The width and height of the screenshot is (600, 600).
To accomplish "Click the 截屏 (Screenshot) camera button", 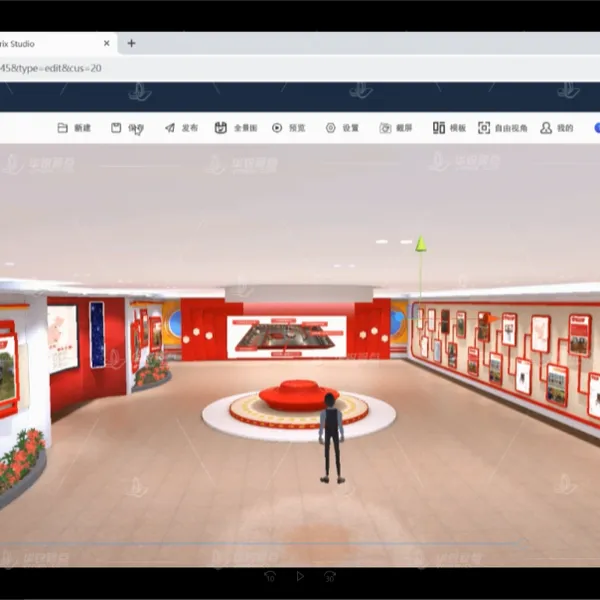I will pos(396,128).
